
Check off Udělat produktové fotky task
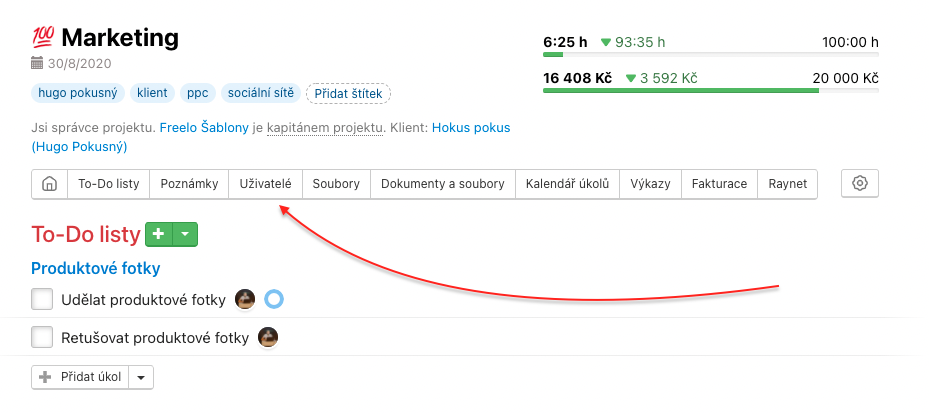[x=42, y=299]
